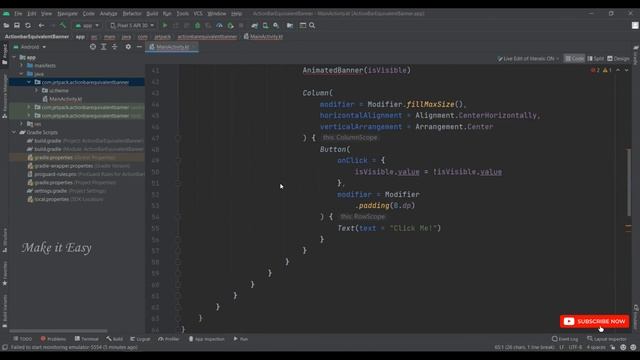Viewport: 640px width, 360px height.
Task: Open the Logcat tool window
Action: 140,339
